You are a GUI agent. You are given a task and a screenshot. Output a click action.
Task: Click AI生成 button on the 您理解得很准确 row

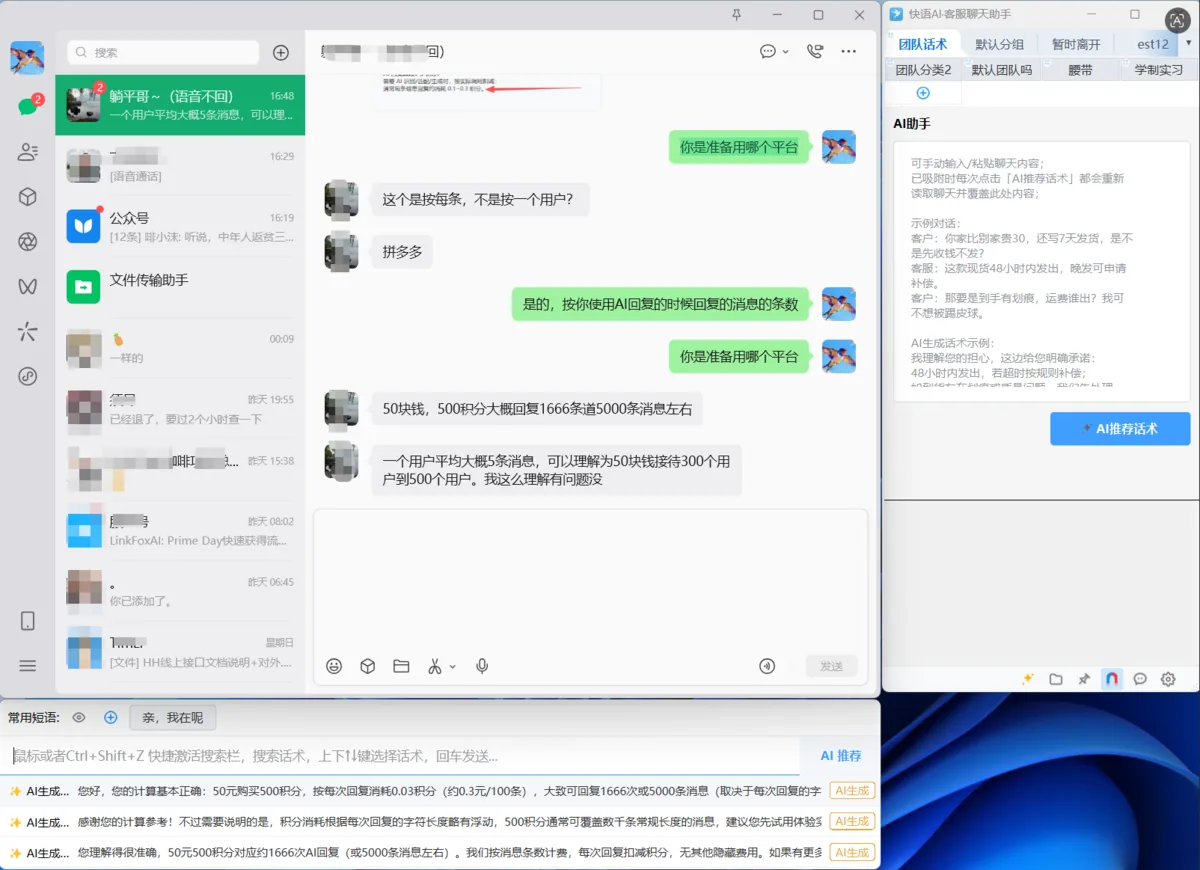coord(853,852)
